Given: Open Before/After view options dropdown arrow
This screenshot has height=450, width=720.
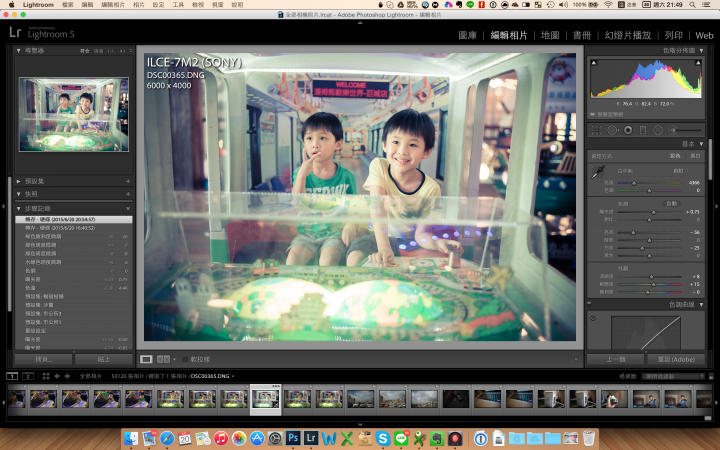Looking at the screenshot, I should click(174, 359).
